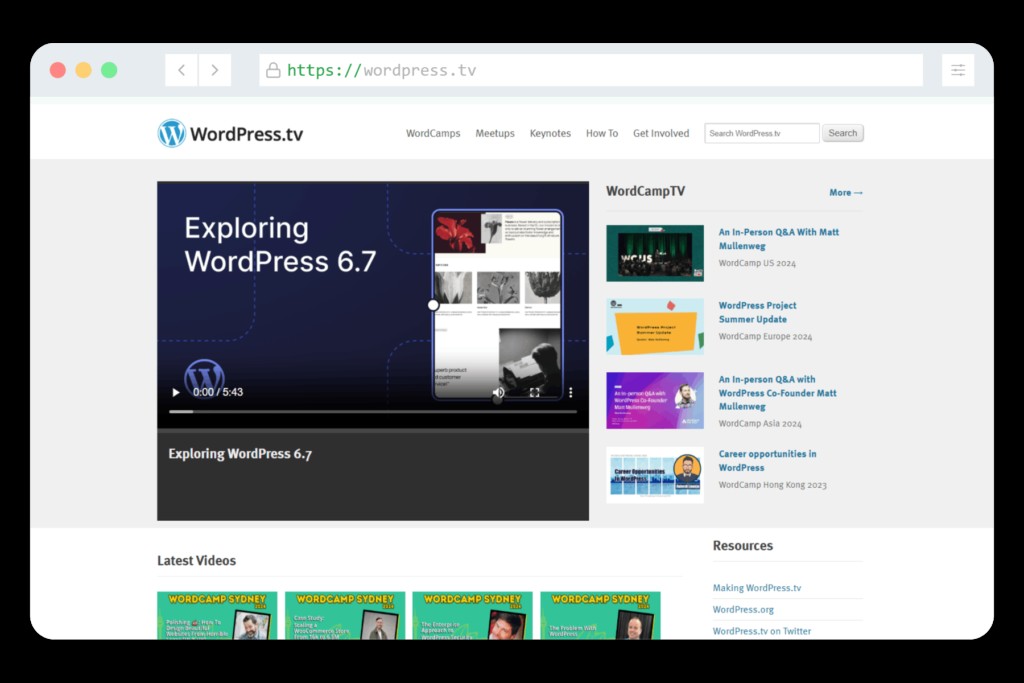Open the video's three-dot options menu

point(570,392)
